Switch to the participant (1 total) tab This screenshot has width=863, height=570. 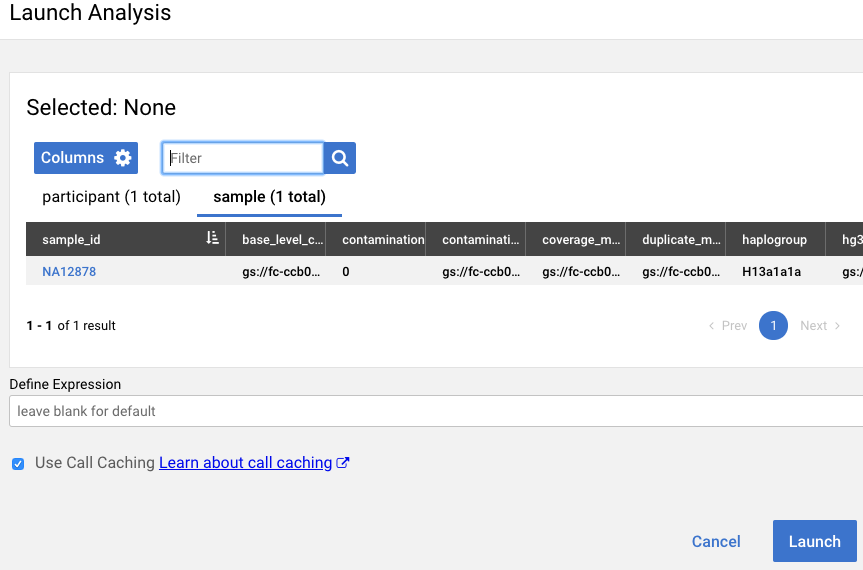coord(111,197)
